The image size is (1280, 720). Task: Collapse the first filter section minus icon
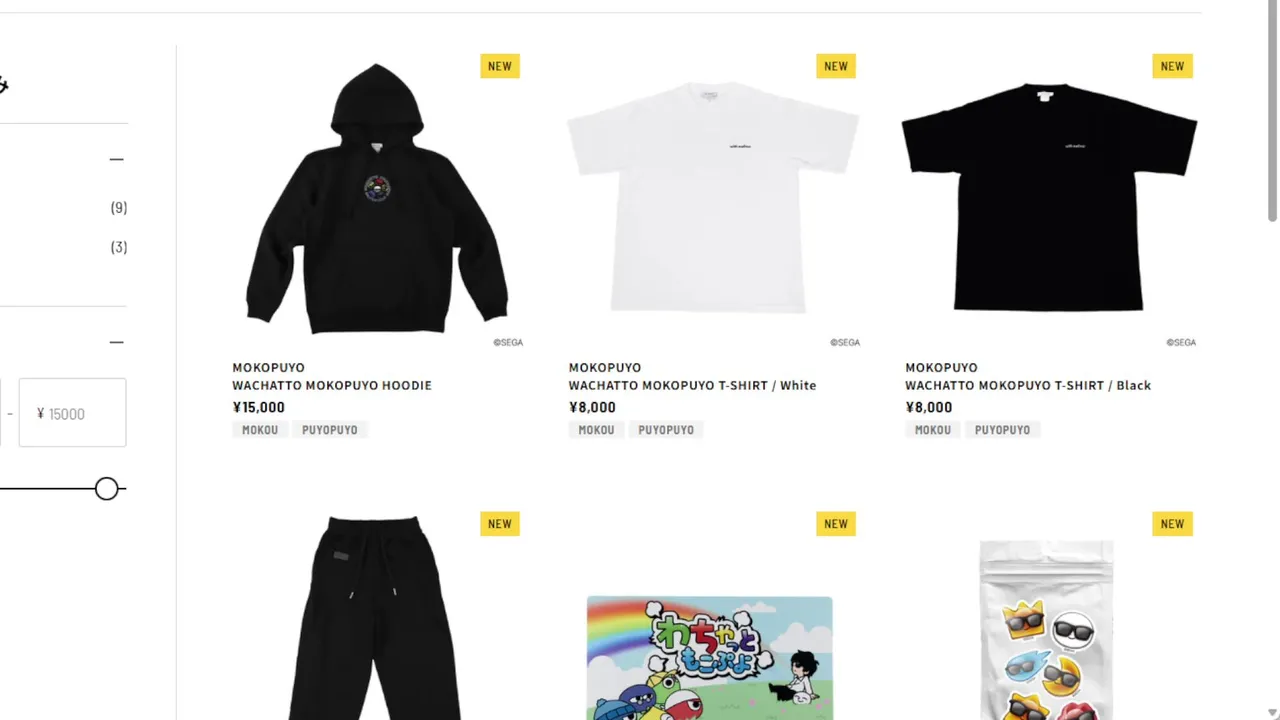(117, 159)
